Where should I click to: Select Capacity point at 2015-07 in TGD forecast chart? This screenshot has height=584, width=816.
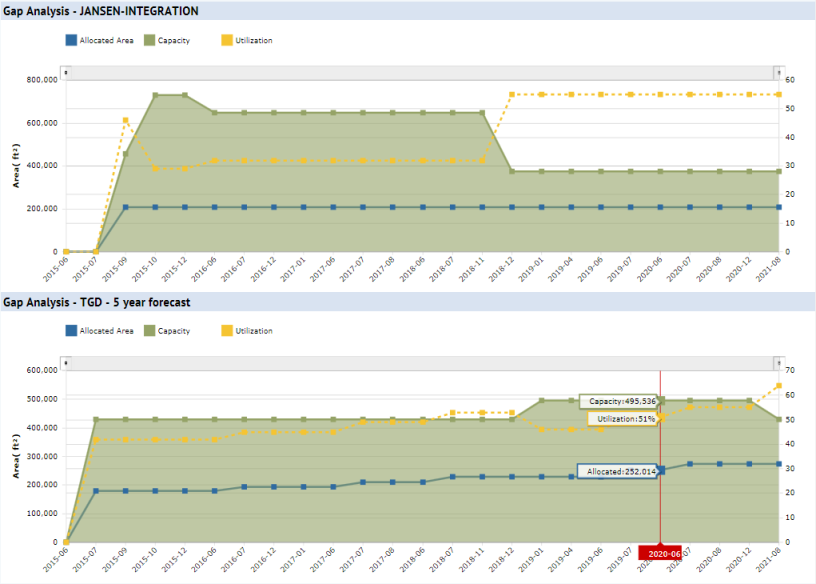[96, 420]
